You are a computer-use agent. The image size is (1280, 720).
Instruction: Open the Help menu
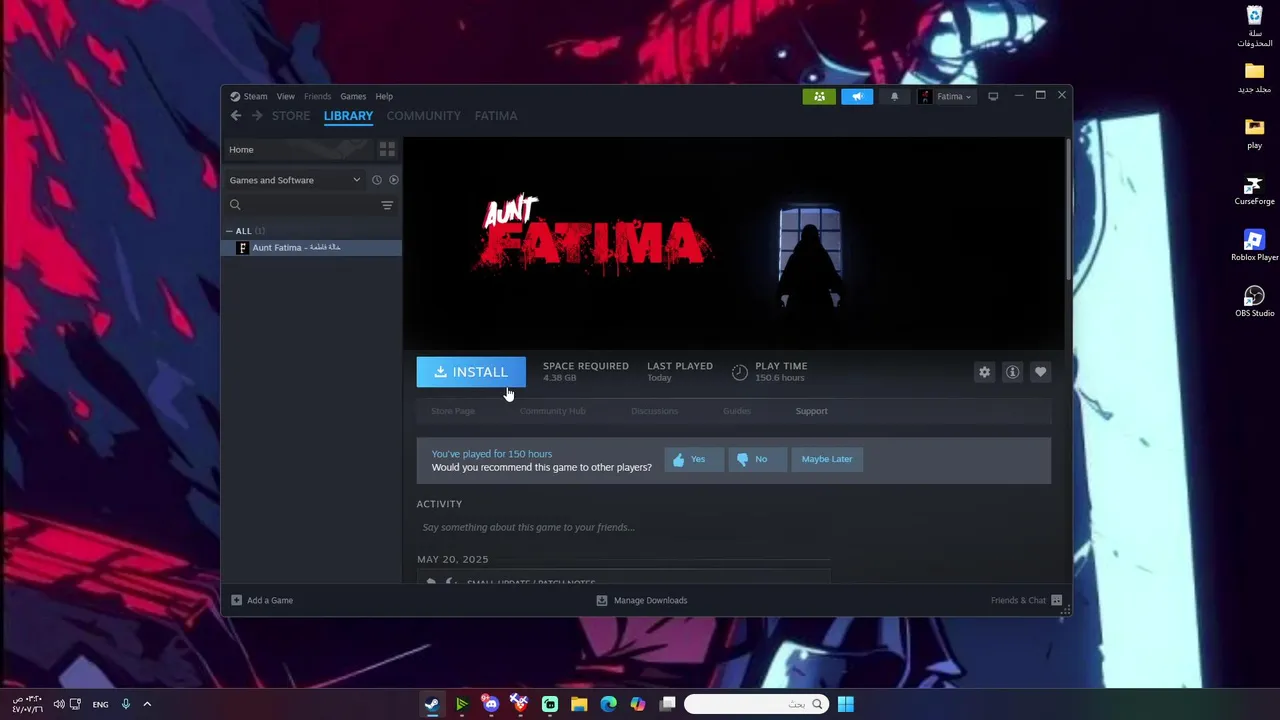(x=384, y=96)
